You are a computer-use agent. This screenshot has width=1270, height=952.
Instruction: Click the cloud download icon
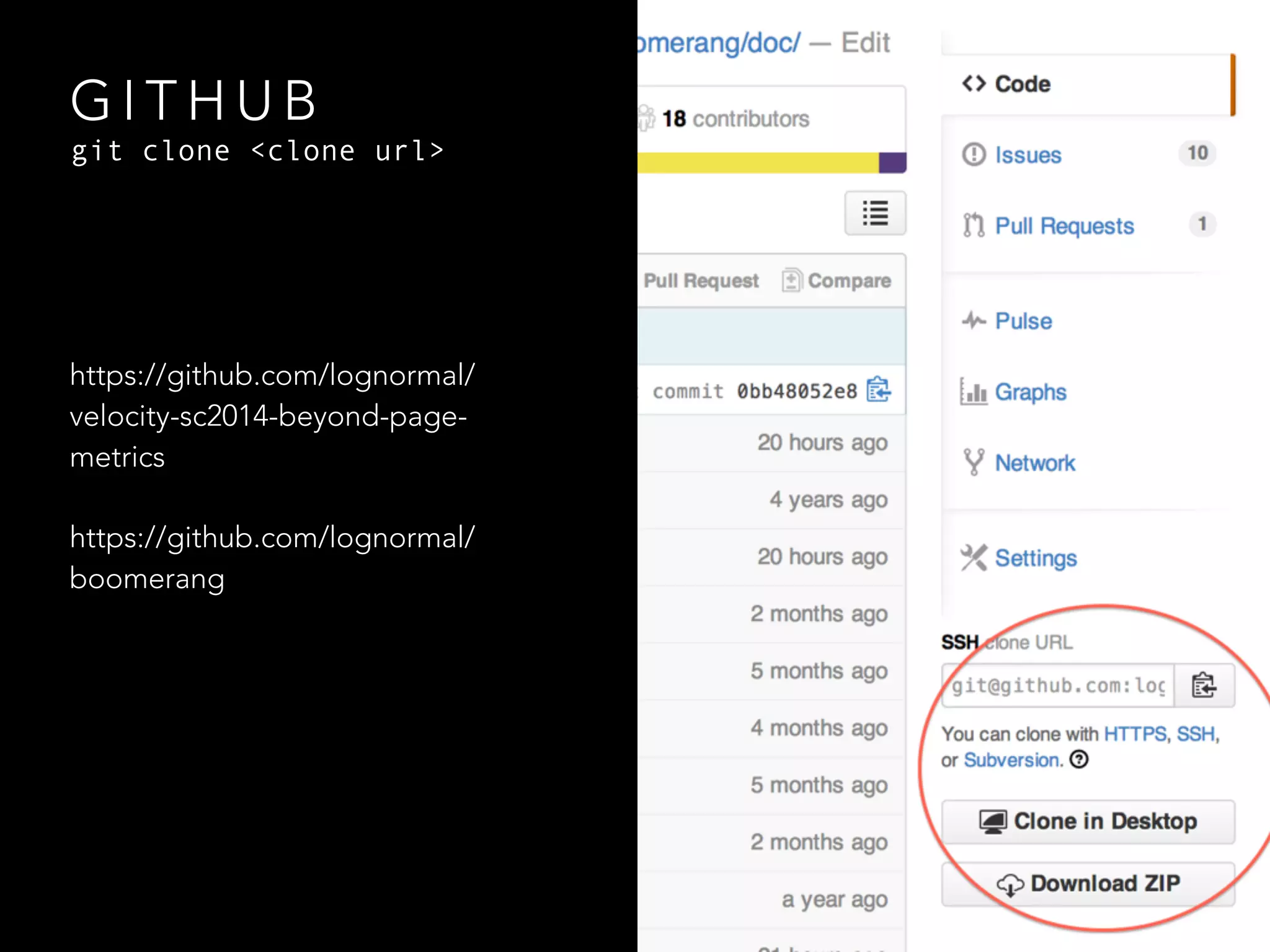[x=1010, y=884]
